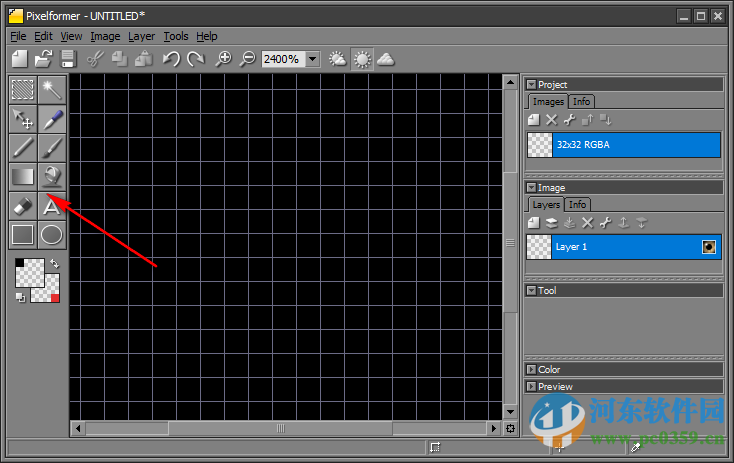The height and width of the screenshot is (463, 734).
Task: Duplicate layer using stacked layers icon
Action: pyautogui.click(x=551, y=223)
